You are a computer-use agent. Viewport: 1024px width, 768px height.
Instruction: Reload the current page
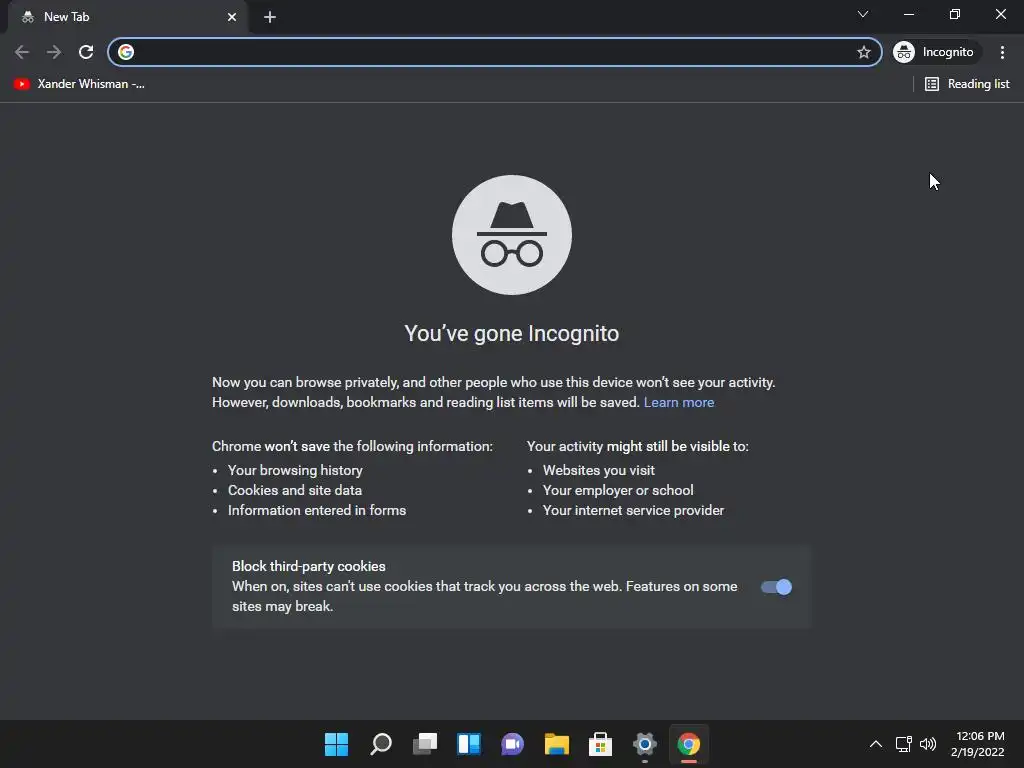tap(86, 52)
